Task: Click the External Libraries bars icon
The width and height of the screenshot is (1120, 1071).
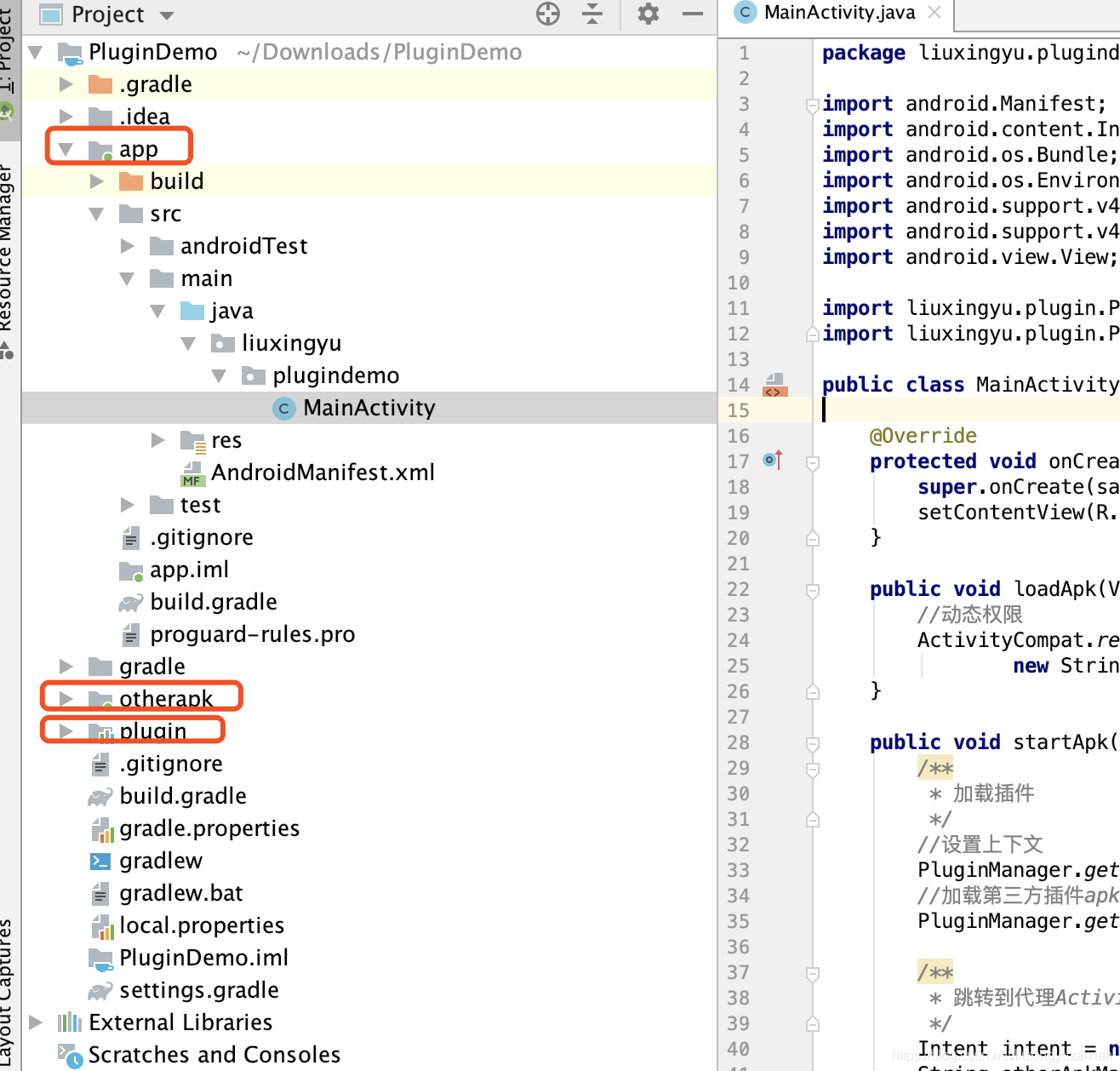Action: pyautogui.click(x=70, y=1022)
